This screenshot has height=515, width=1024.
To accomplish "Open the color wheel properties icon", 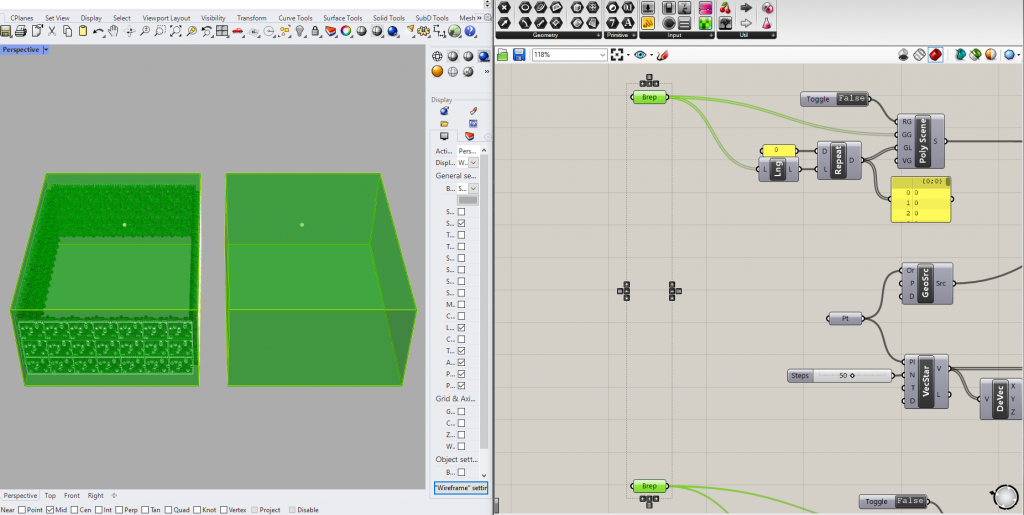I will click(x=346, y=31).
